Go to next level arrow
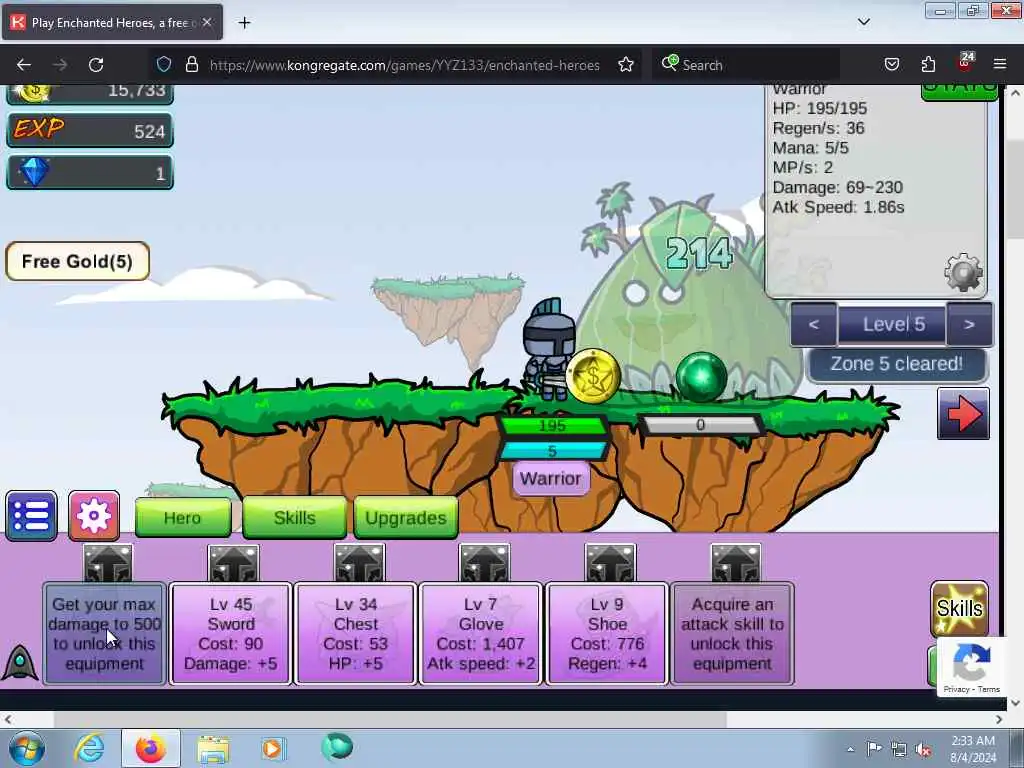This screenshot has height=768, width=1024. (969, 324)
